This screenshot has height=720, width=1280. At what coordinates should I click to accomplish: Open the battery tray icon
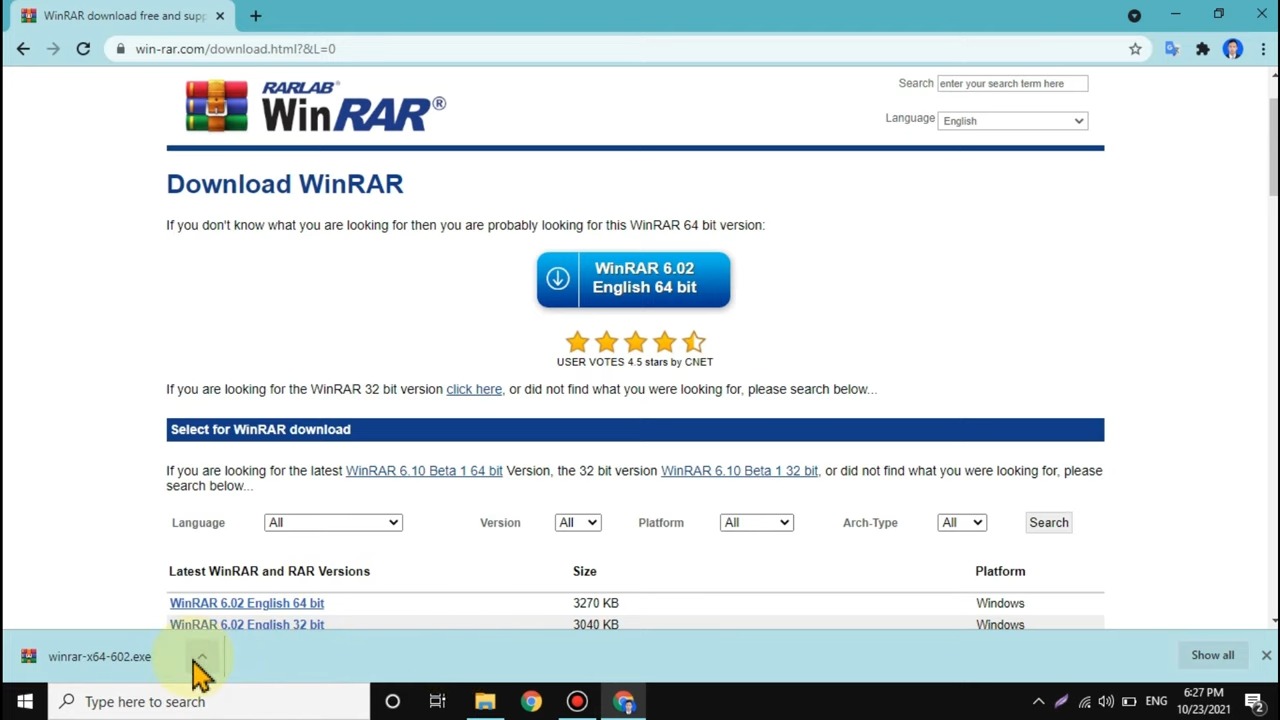1129,701
